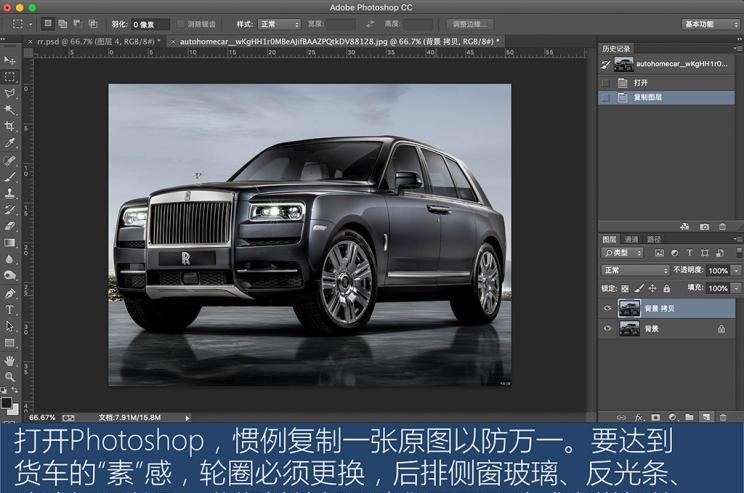Select the Zoom tool
This screenshot has width=744, height=493.
click(x=9, y=377)
